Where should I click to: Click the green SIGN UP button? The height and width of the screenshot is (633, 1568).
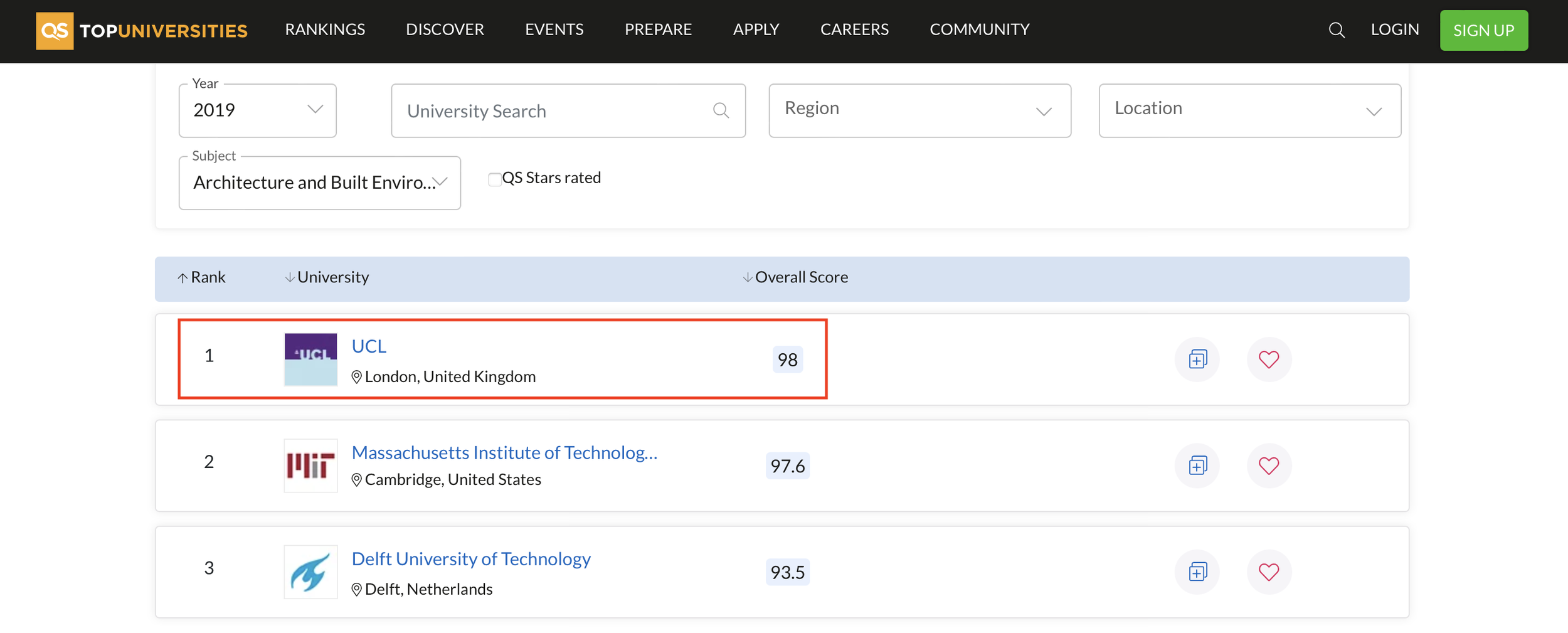point(1484,30)
